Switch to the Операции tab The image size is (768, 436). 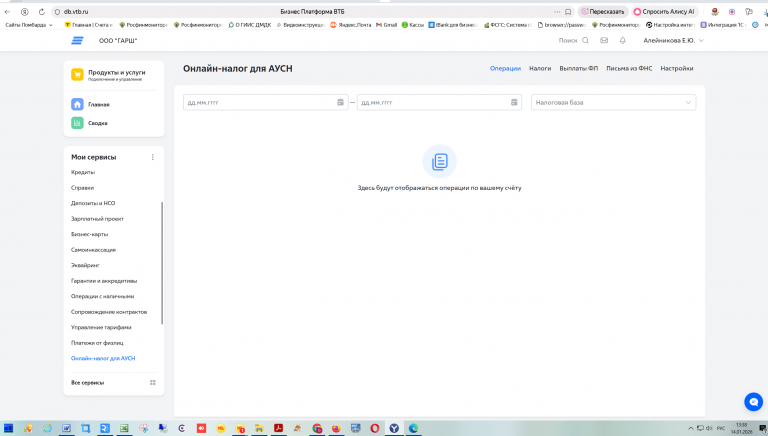(x=505, y=69)
